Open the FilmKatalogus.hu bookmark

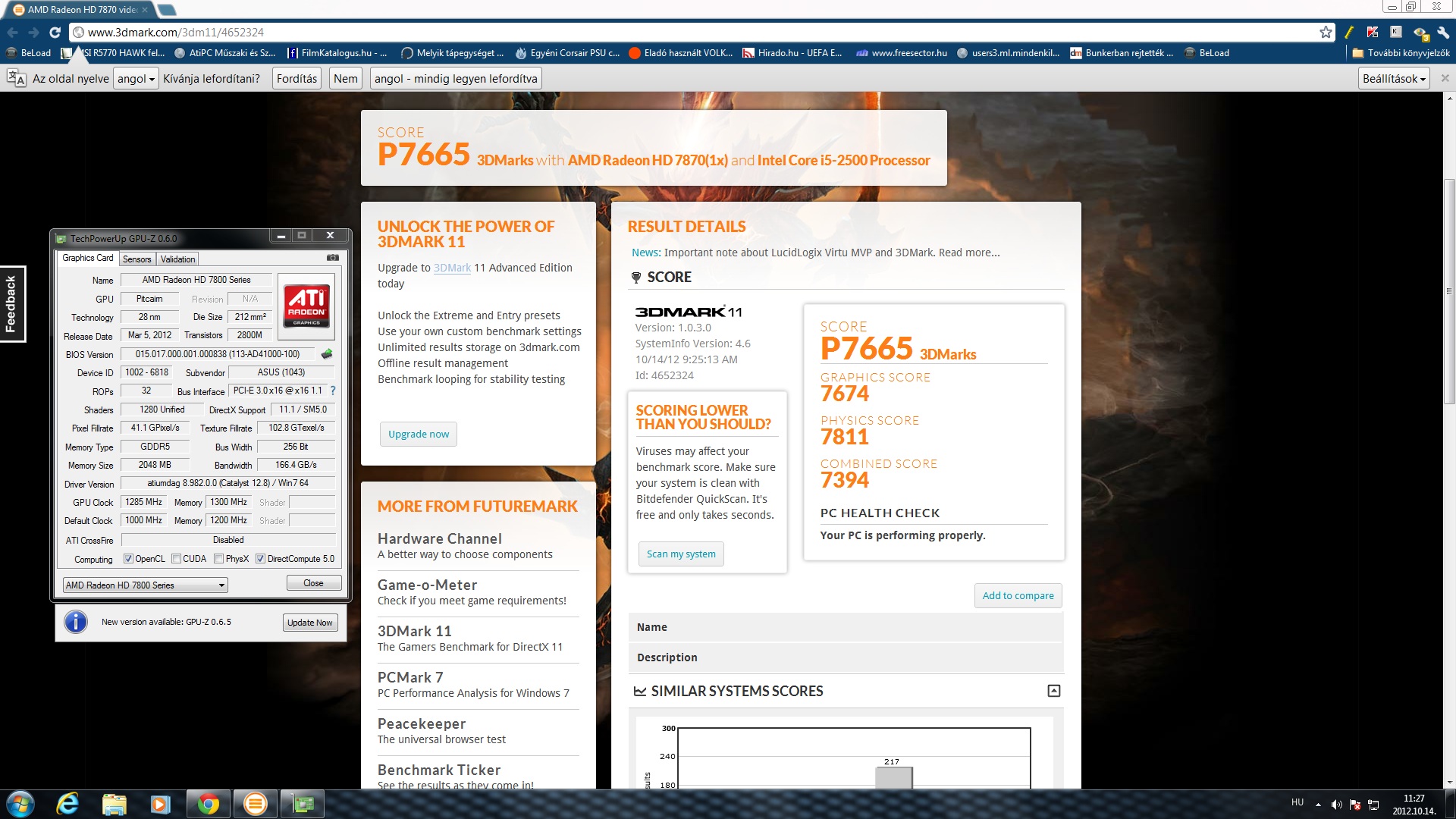337,53
